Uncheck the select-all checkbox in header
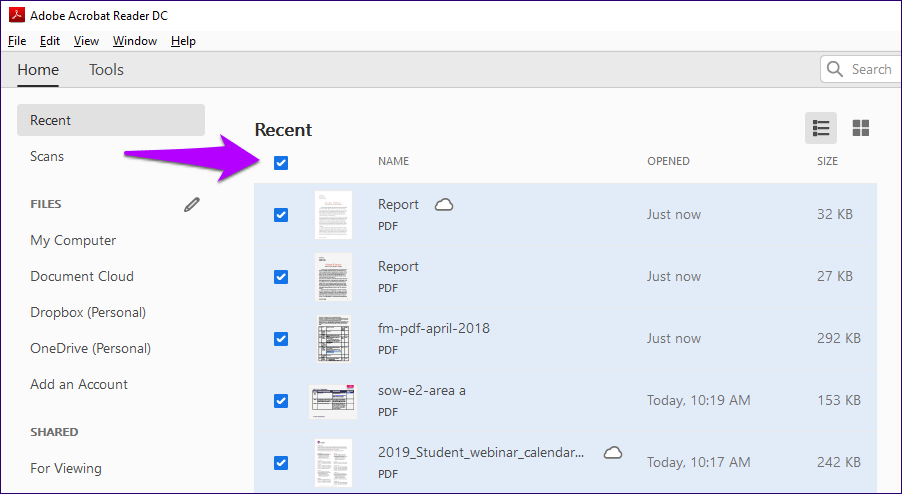 pyautogui.click(x=281, y=162)
